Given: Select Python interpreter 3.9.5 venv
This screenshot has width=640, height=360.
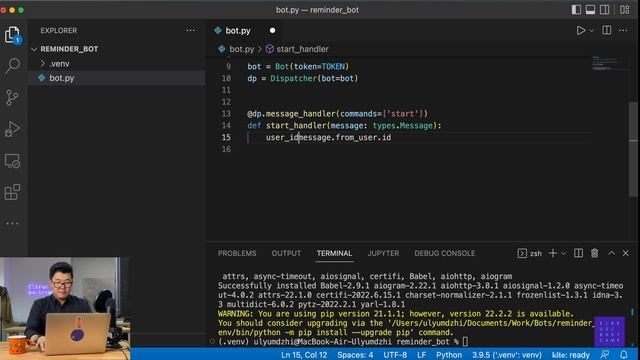Looking at the screenshot, I should click(x=507, y=355).
